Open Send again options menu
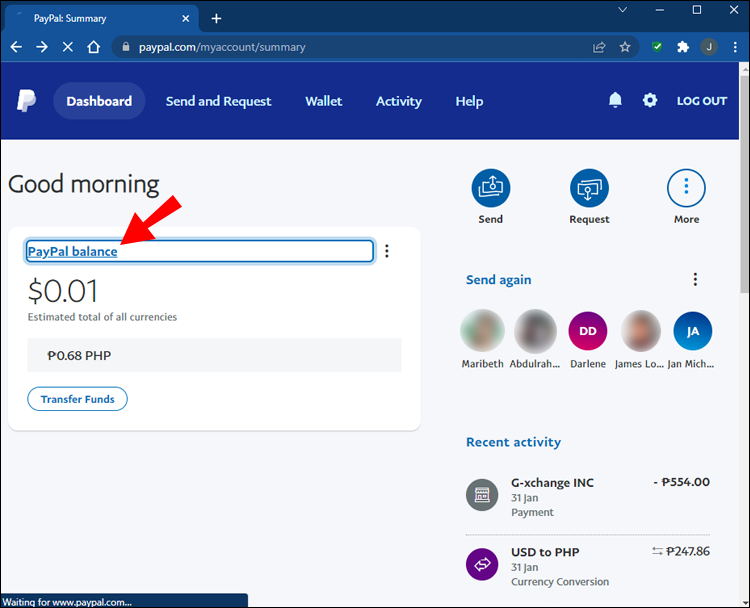750x608 pixels. pyautogui.click(x=695, y=279)
